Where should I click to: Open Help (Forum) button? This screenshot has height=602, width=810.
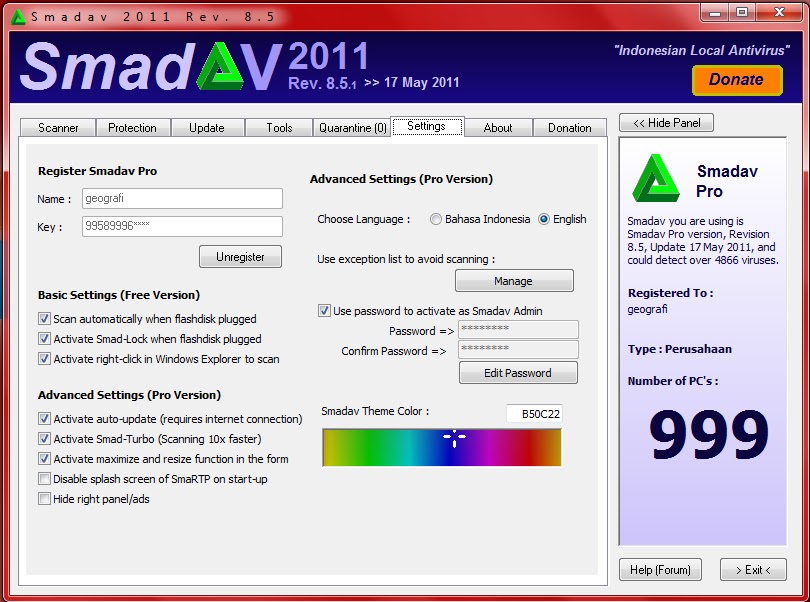pos(660,569)
